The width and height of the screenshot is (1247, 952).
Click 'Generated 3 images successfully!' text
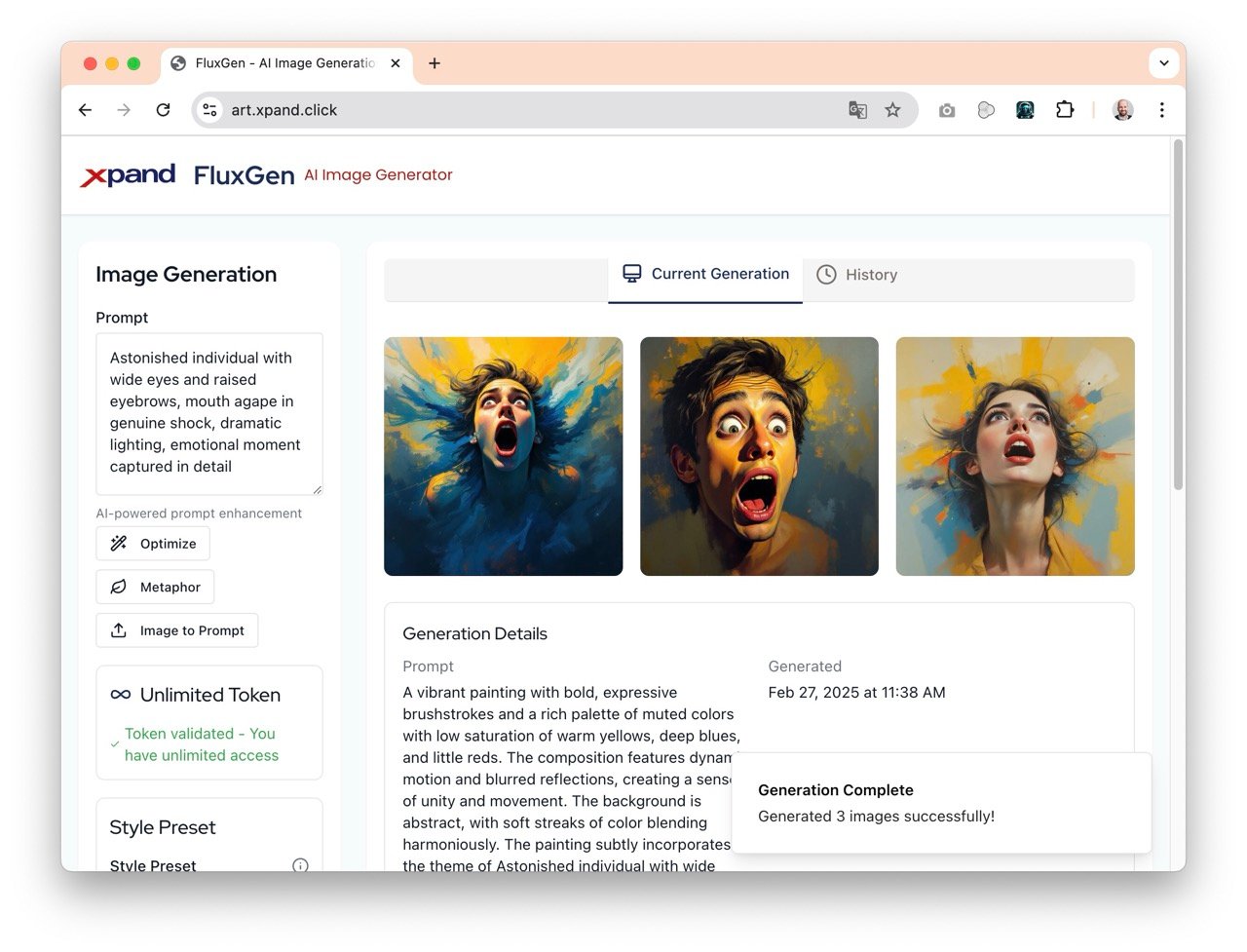(876, 816)
